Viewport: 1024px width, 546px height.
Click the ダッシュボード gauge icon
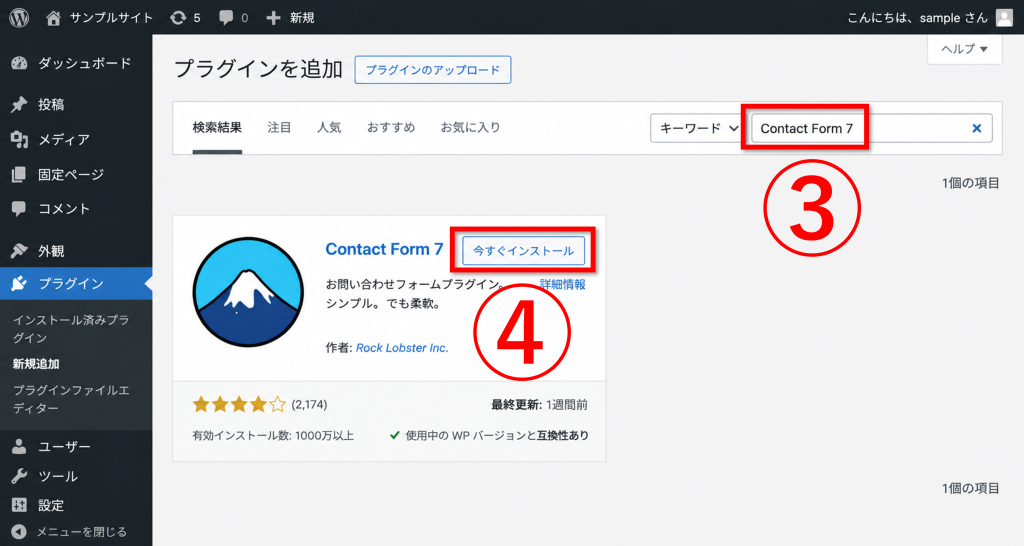pos(20,63)
